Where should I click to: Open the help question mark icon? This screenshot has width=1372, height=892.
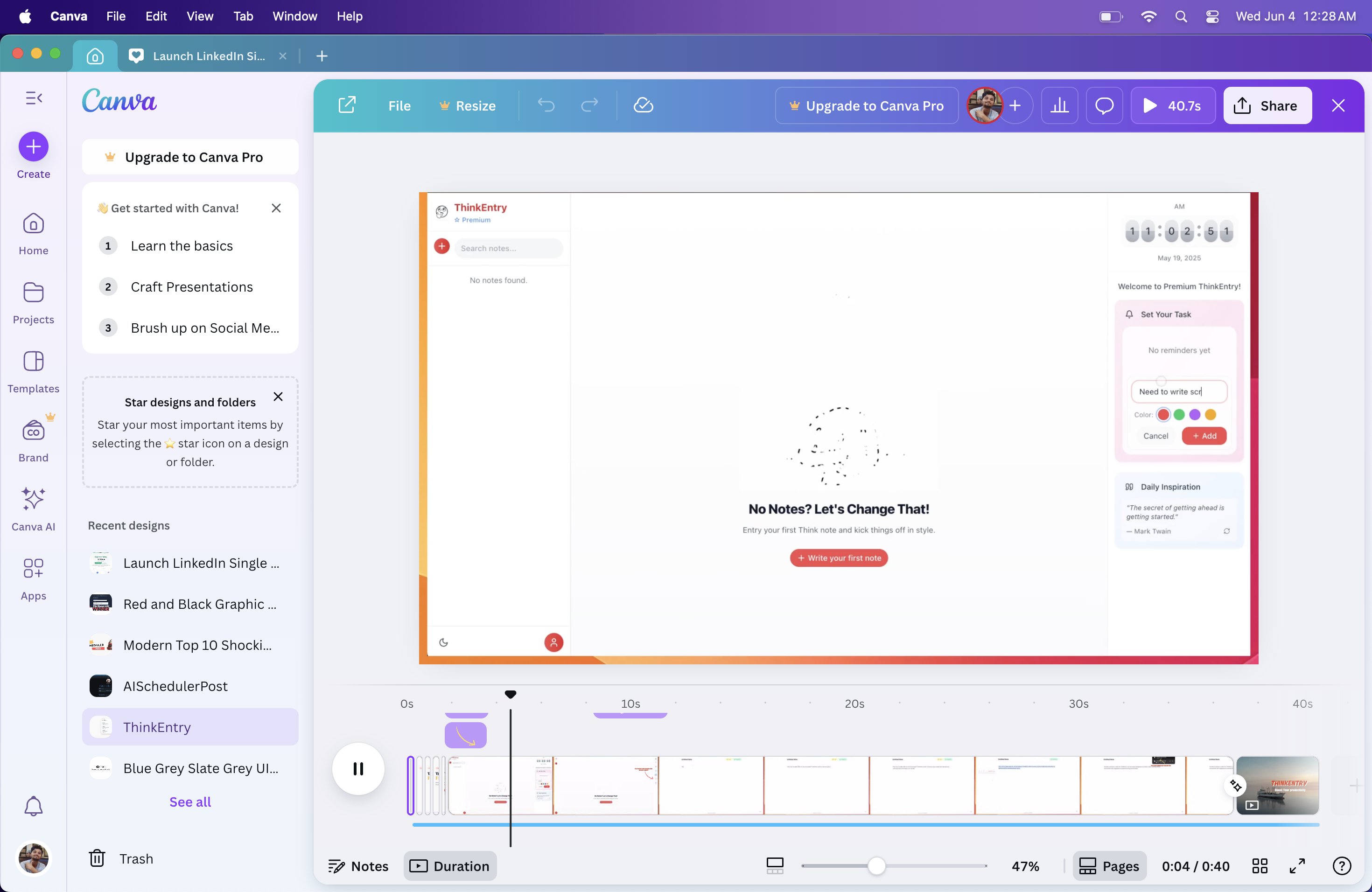tap(1342, 866)
